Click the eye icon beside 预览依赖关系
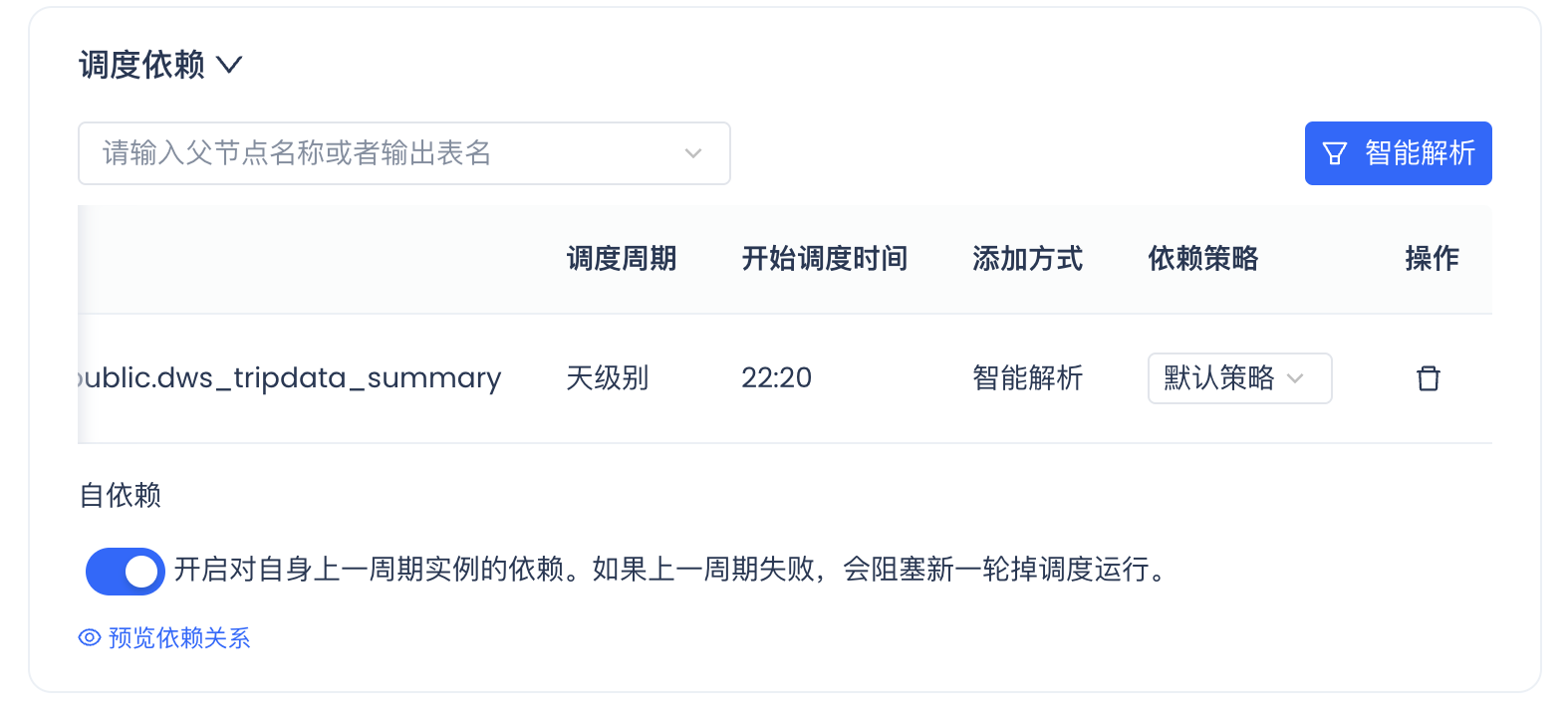 [90, 638]
